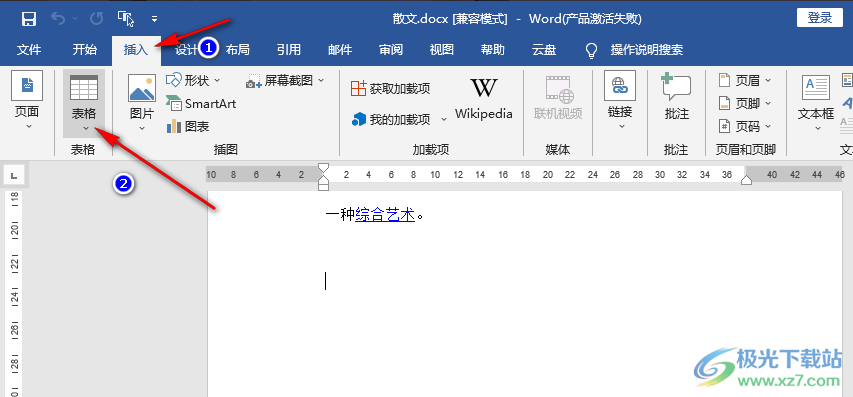Expand the 我的加载项 dropdown arrow
This screenshot has width=853, height=397.
(444, 120)
